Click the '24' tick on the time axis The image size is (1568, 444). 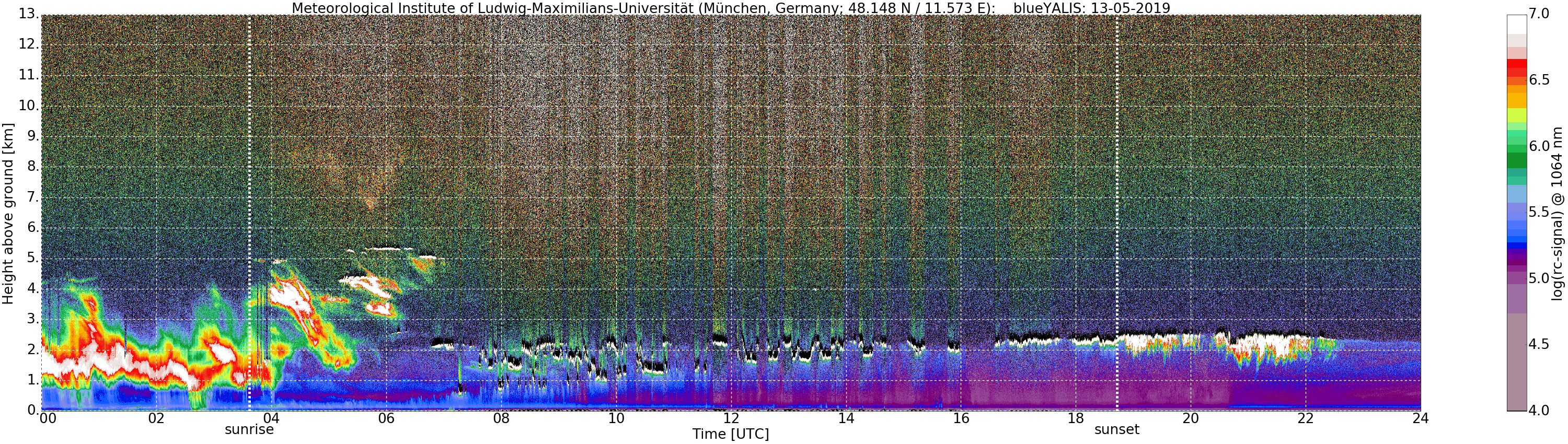[1421, 418]
